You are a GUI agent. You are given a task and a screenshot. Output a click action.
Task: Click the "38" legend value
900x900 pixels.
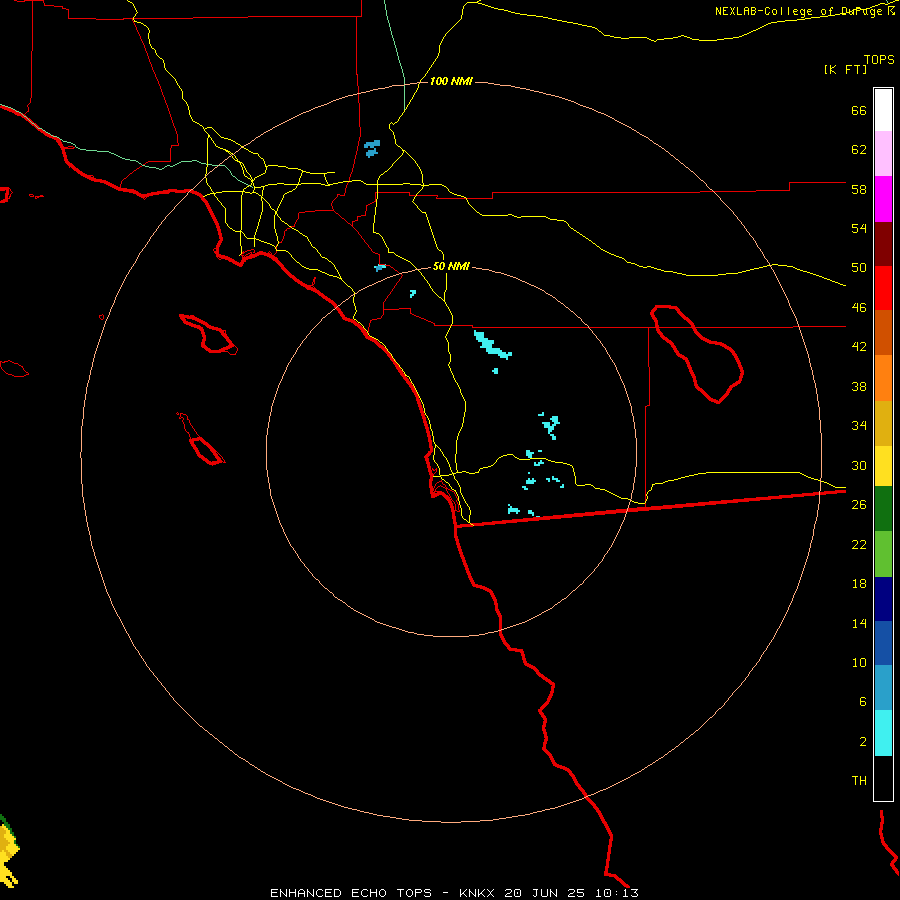(x=859, y=387)
